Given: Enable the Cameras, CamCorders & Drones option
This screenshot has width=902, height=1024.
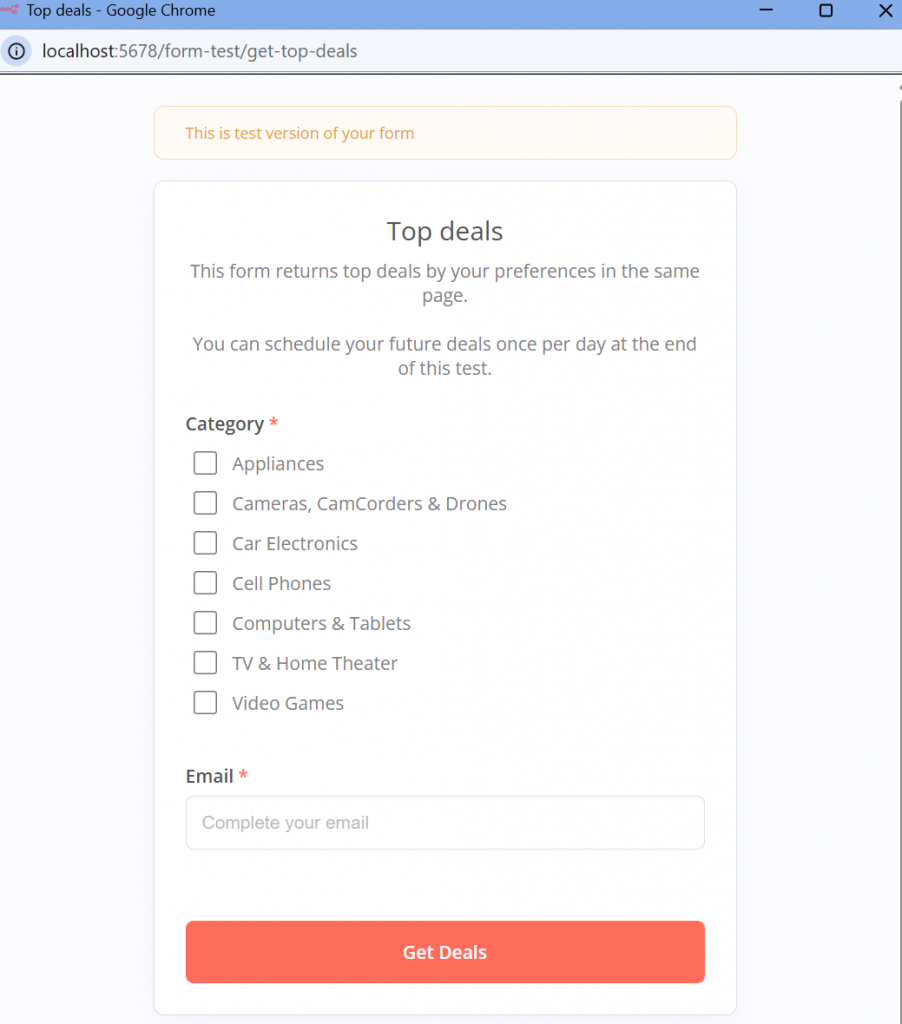Looking at the screenshot, I should [205, 503].
